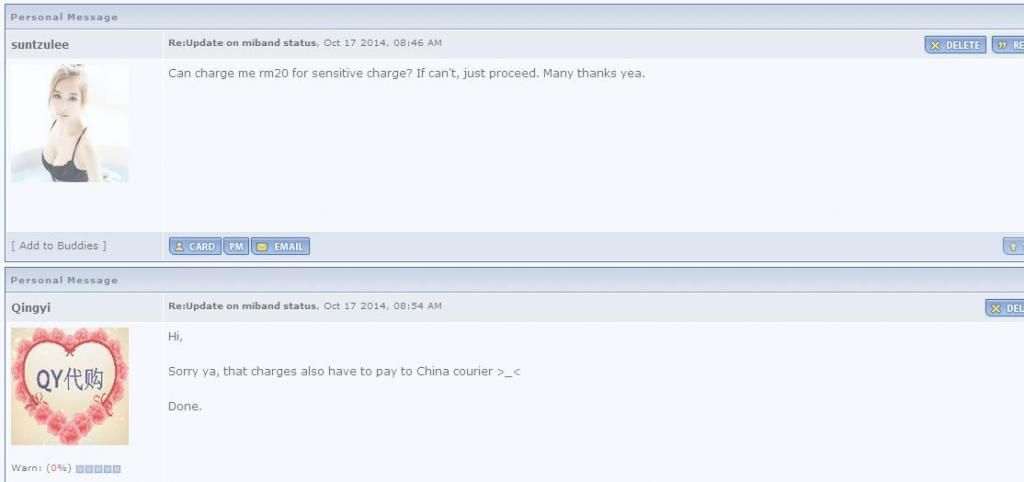The height and width of the screenshot is (482, 1024).
Task: Click the EMAIL button under suntzulee's message
Action: tap(281, 246)
